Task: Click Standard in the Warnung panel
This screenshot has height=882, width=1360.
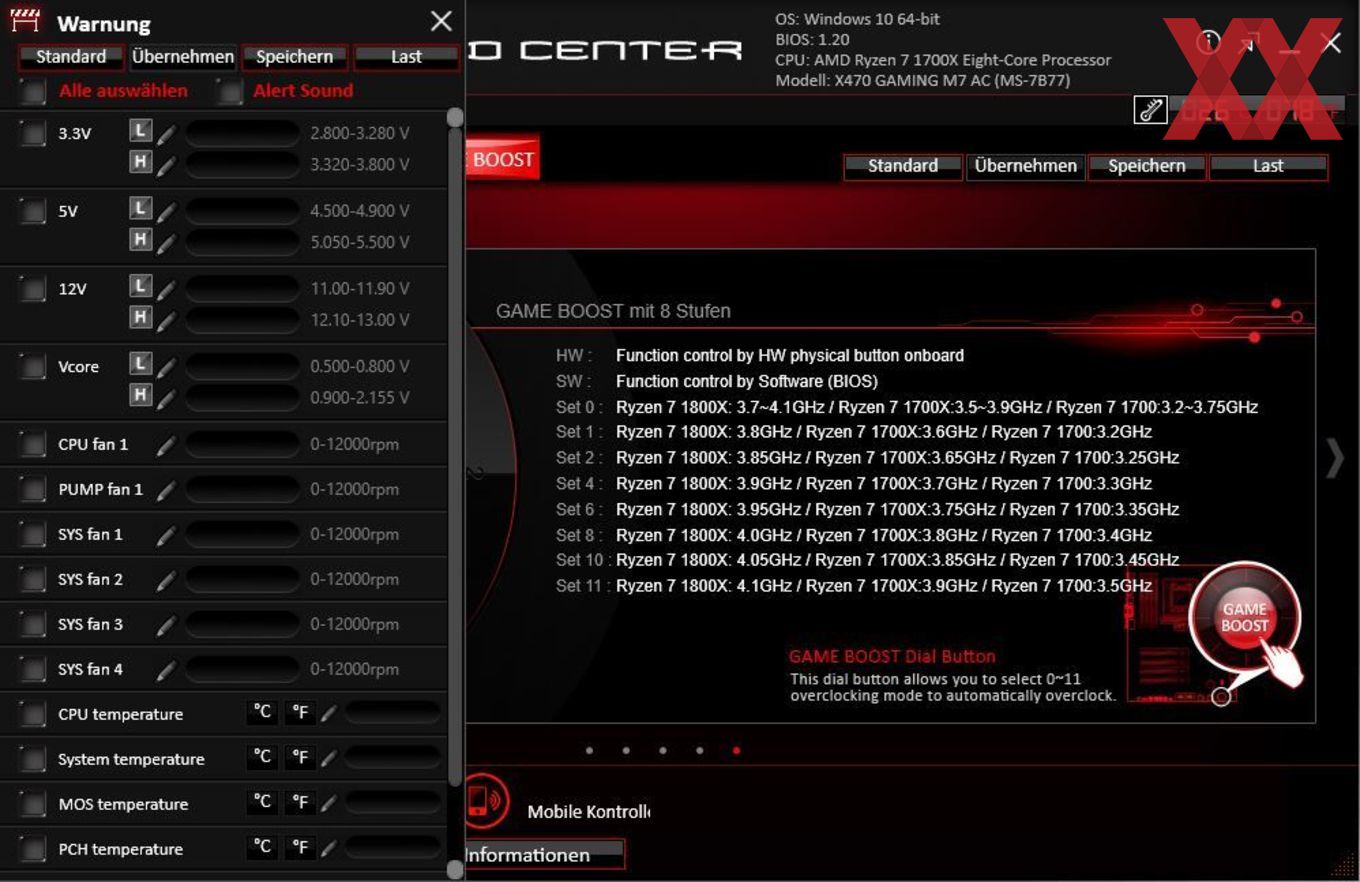Action: tap(71, 57)
